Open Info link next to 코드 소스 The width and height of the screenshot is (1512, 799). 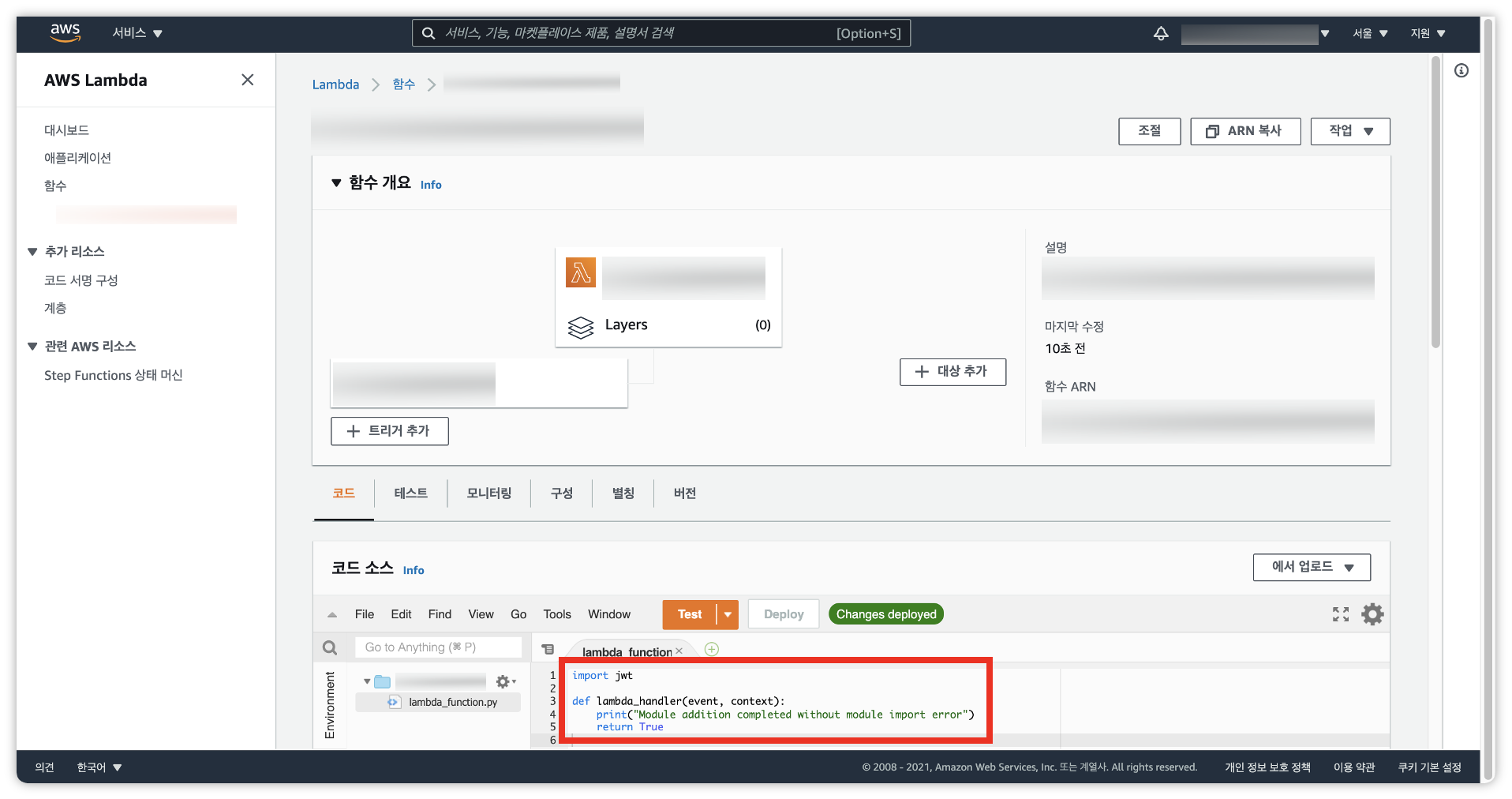point(414,570)
